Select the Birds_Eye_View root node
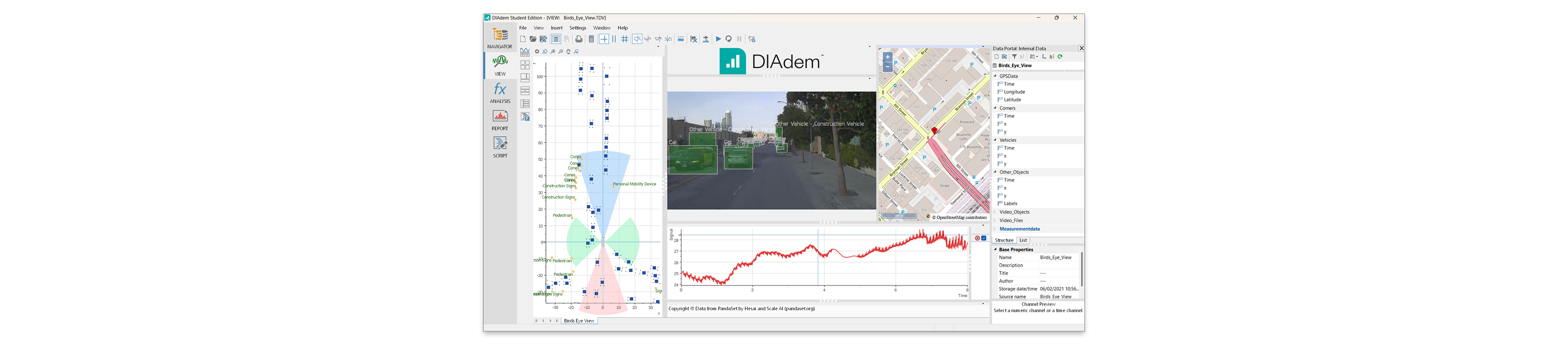Screen dimensions: 1568x345 coord(1015,65)
